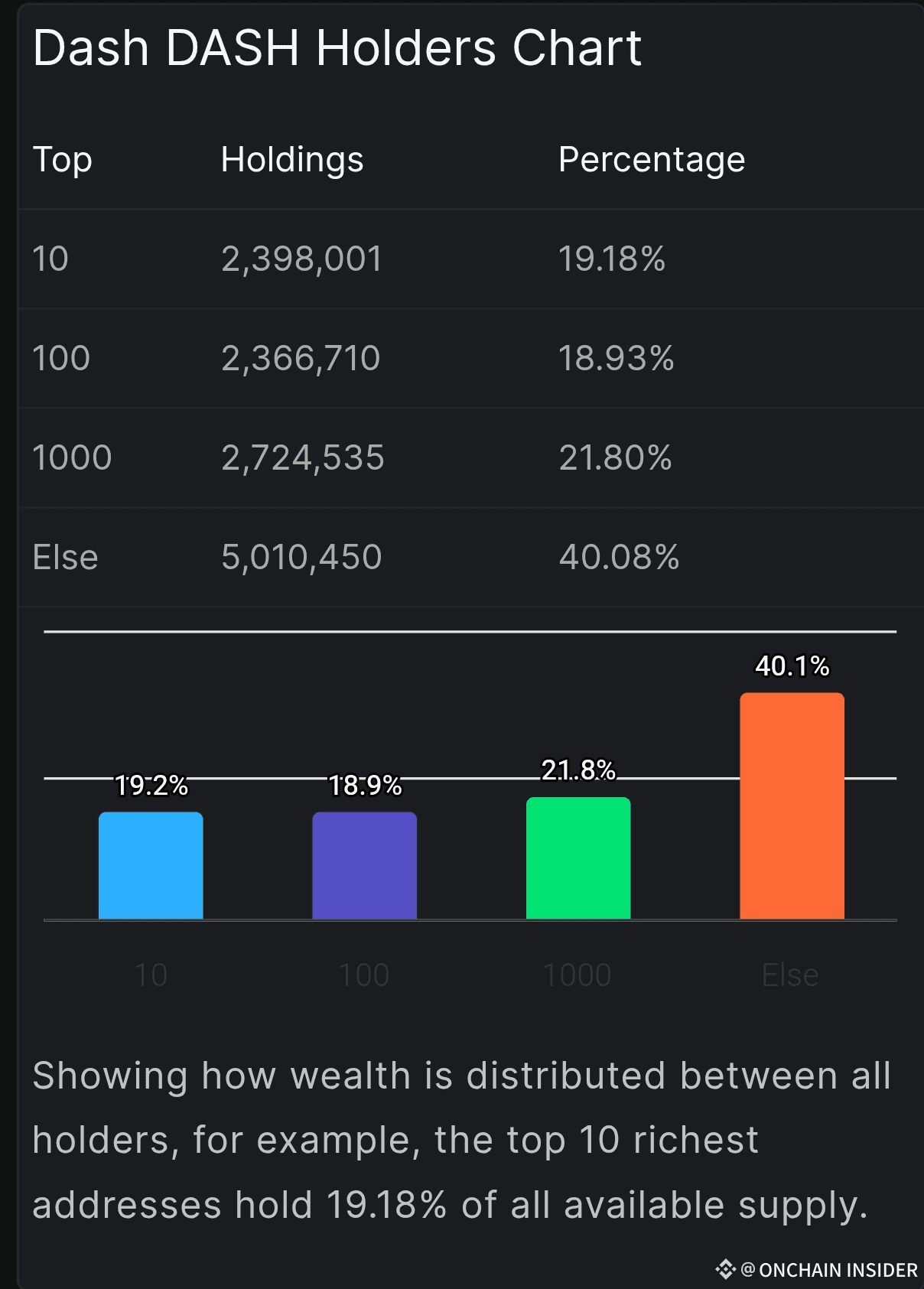Screen dimensions: 924x1289
Task: Click the wealth distribution description text
Action: coord(461,1140)
